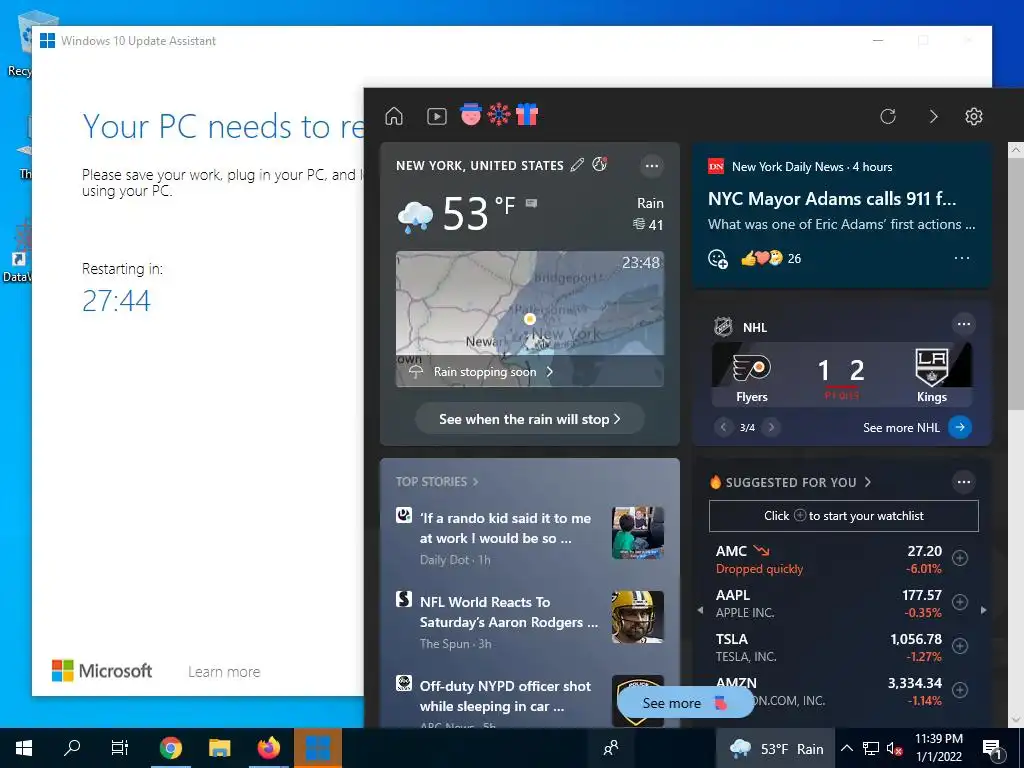The height and width of the screenshot is (768, 1024).
Task: Launch Chrome from taskbar
Action: [x=170, y=748]
